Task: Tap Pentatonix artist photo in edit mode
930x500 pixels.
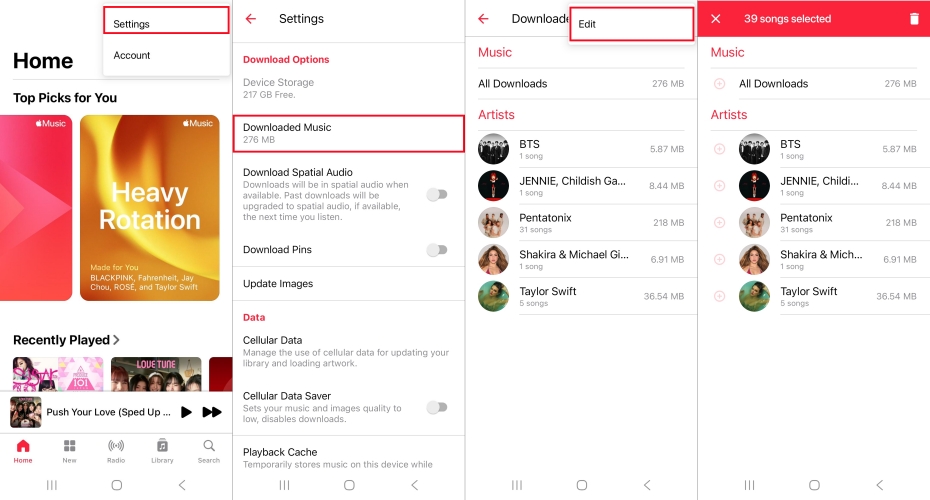Action: (x=754, y=222)
